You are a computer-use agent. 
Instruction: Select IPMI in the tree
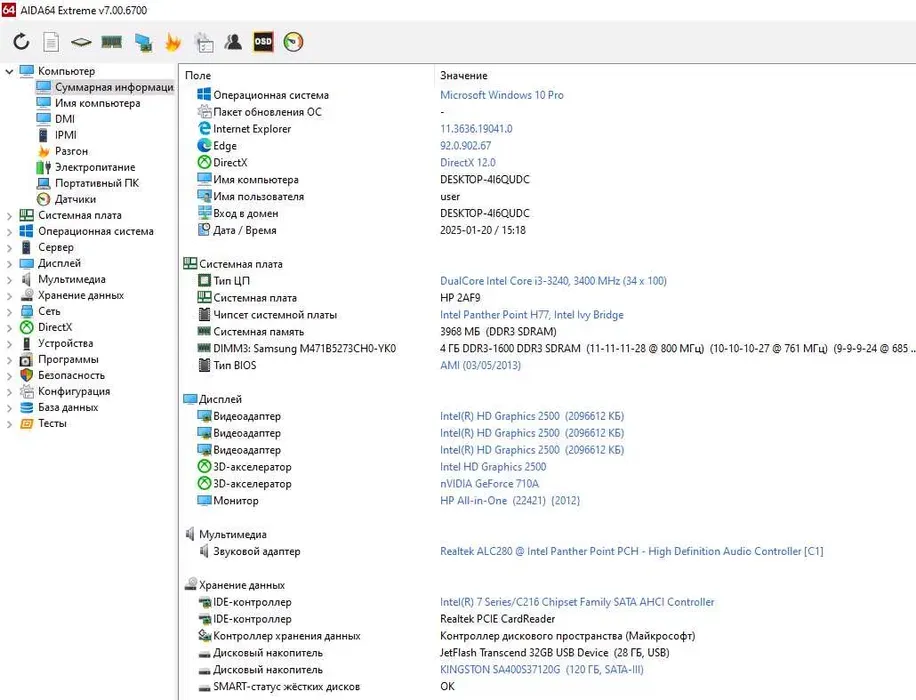57,135
